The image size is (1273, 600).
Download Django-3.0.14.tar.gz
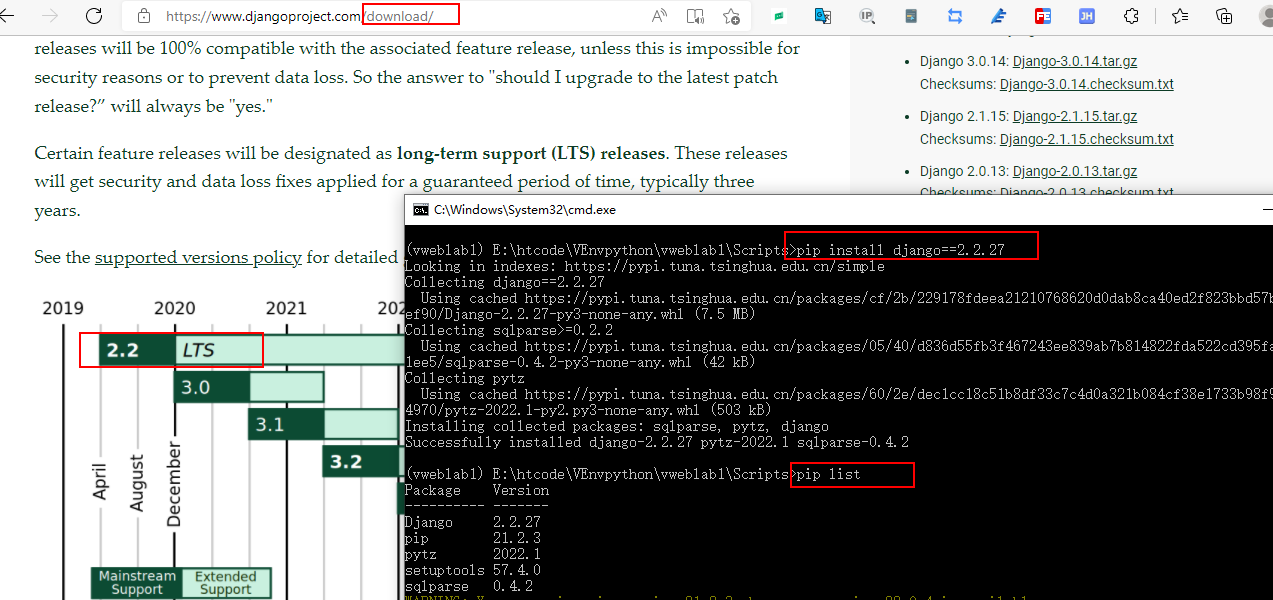(1075, 61)
